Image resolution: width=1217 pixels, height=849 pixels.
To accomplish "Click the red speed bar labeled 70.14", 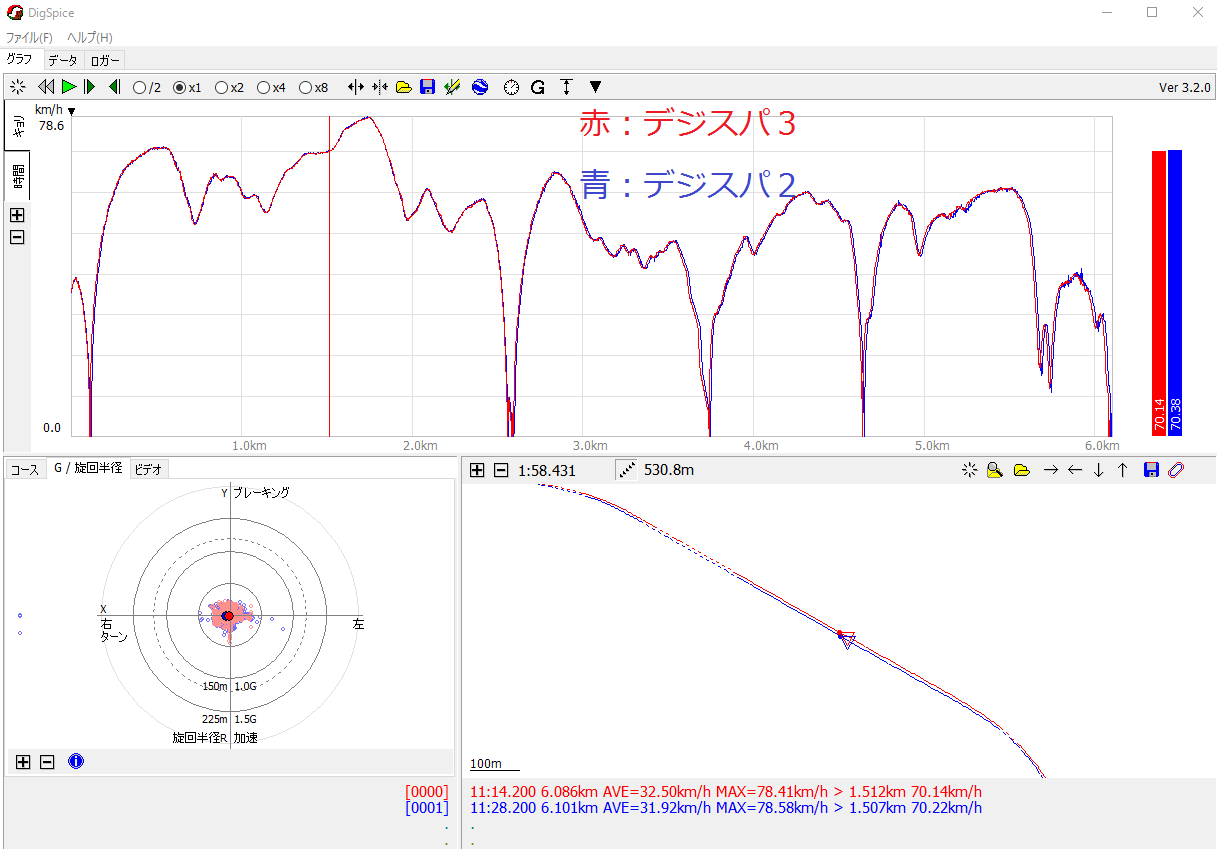I will pos(1158,293).
